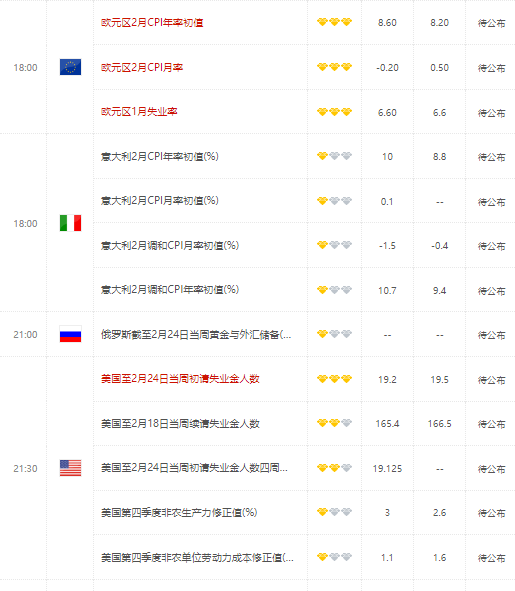Image resolution: width=515 pixels, height=591 pixels.
Task: Click importance diamonds for 意大利2月CPI月率初值(%)
Action: click(x=334, y=201)
